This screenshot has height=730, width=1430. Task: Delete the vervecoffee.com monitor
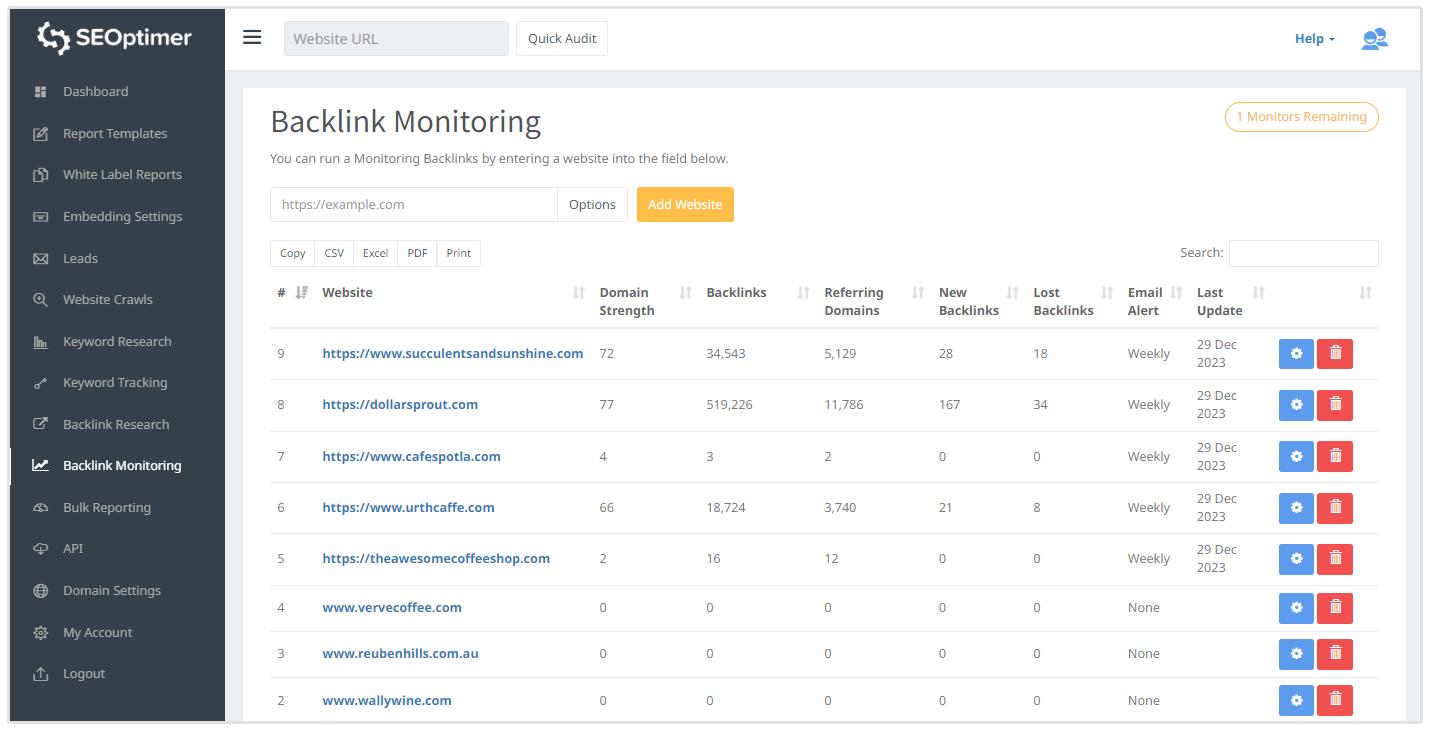pos(1335,608)
